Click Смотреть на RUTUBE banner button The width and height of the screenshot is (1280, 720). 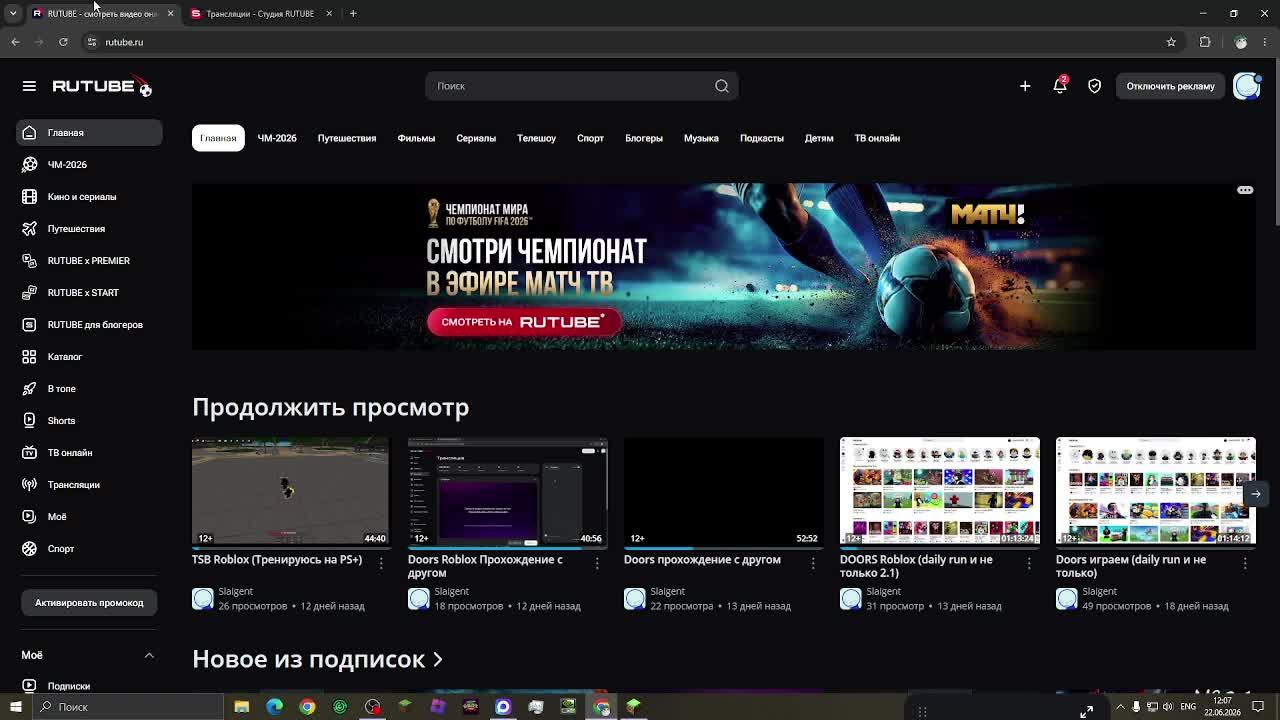524,322
